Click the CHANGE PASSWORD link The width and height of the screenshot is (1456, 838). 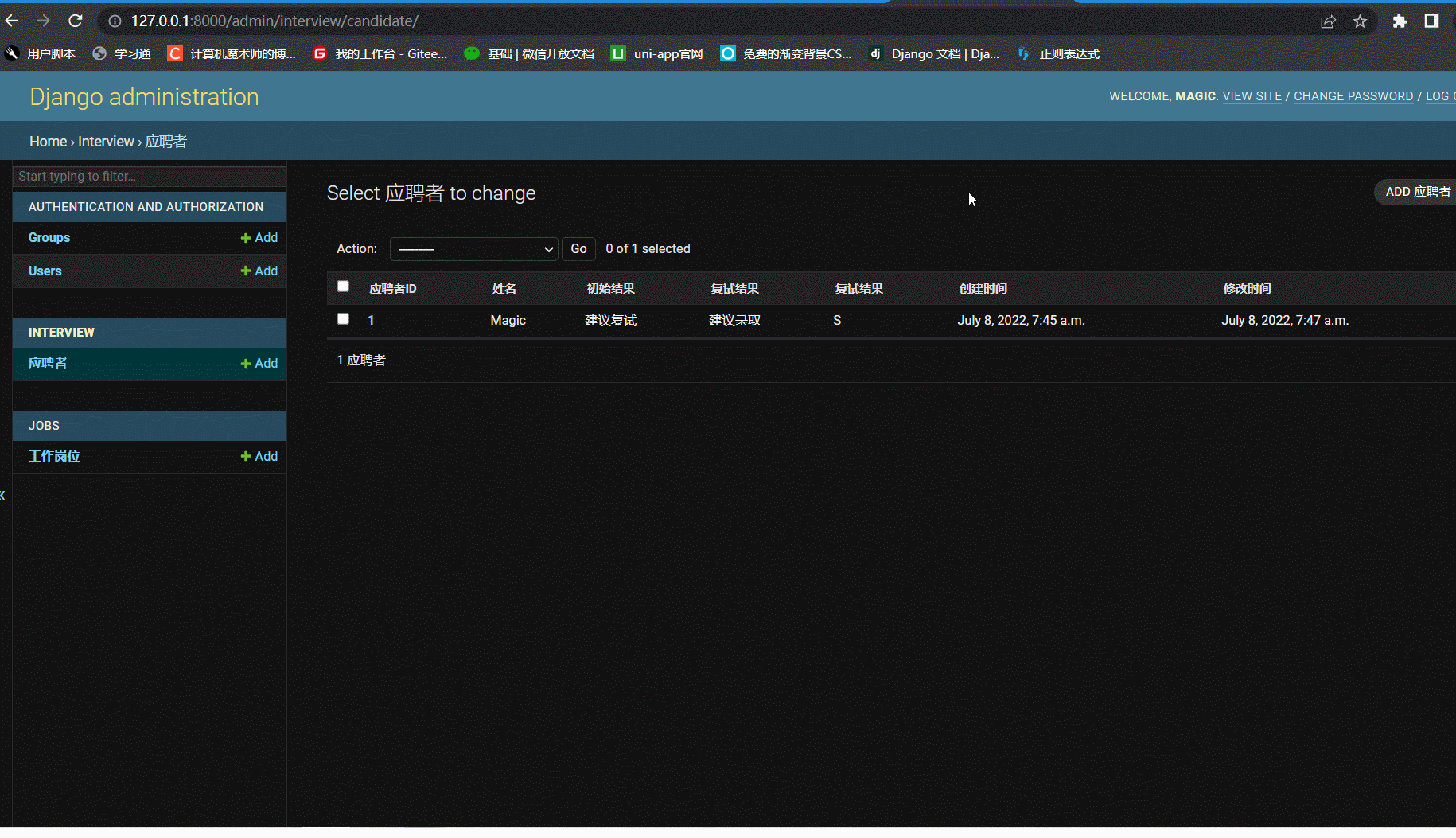1353,96
